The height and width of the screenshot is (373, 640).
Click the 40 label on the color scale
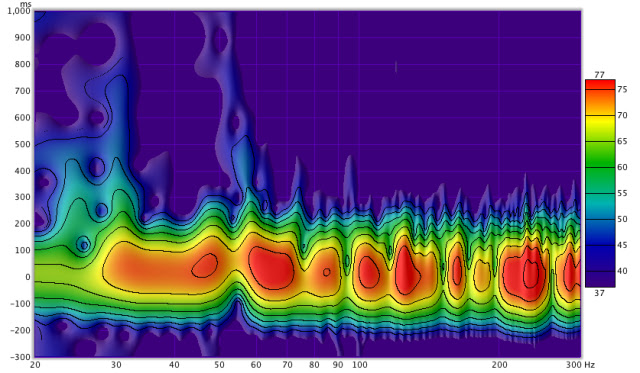click(x=622, y=271)
